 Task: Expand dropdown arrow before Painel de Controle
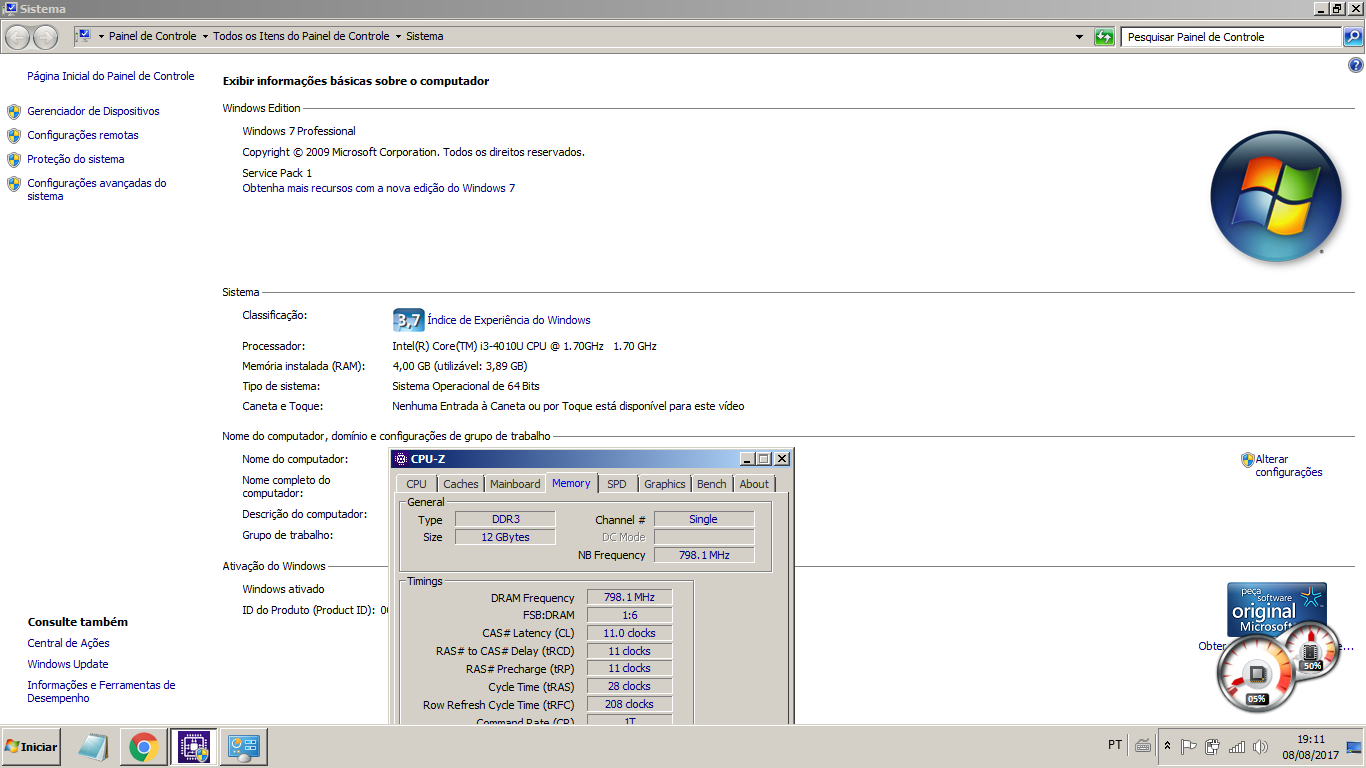click(x=101, y=36)
